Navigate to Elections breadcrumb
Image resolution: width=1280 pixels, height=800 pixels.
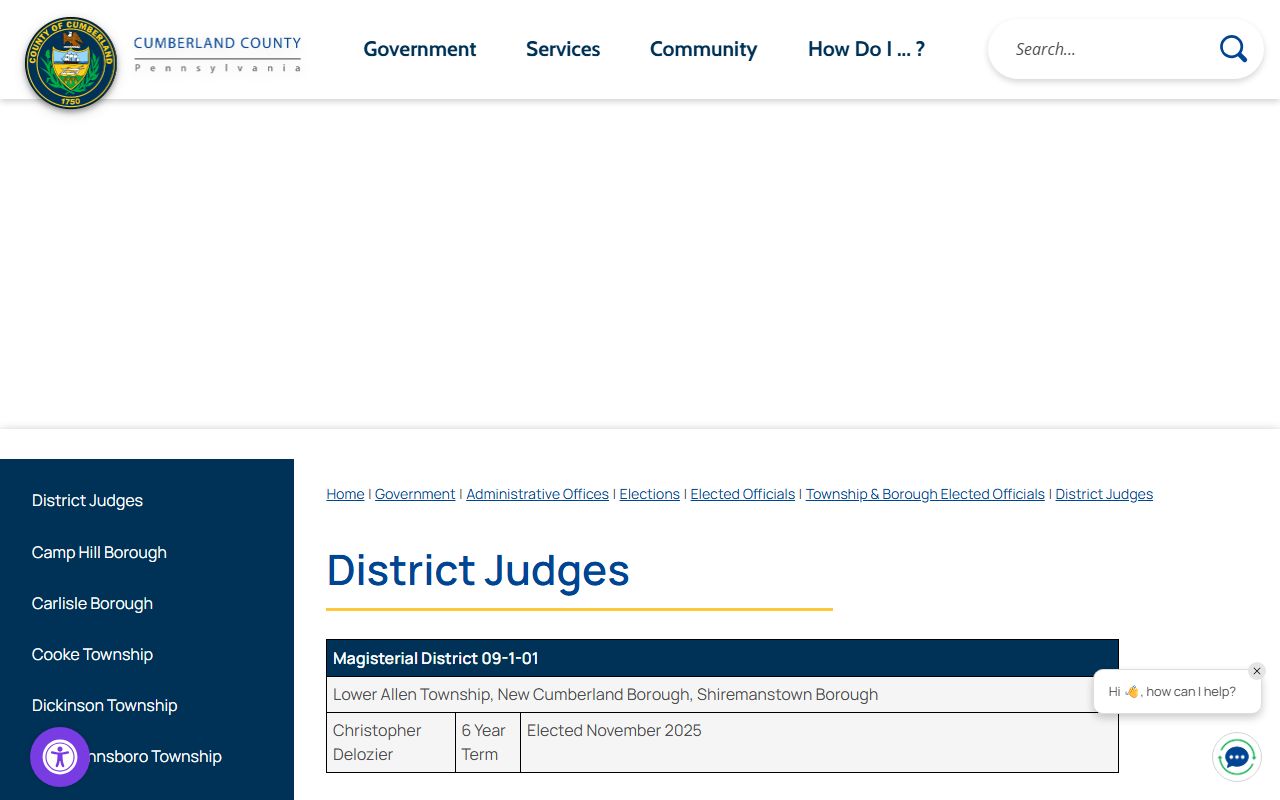click(x=649, y=494)
